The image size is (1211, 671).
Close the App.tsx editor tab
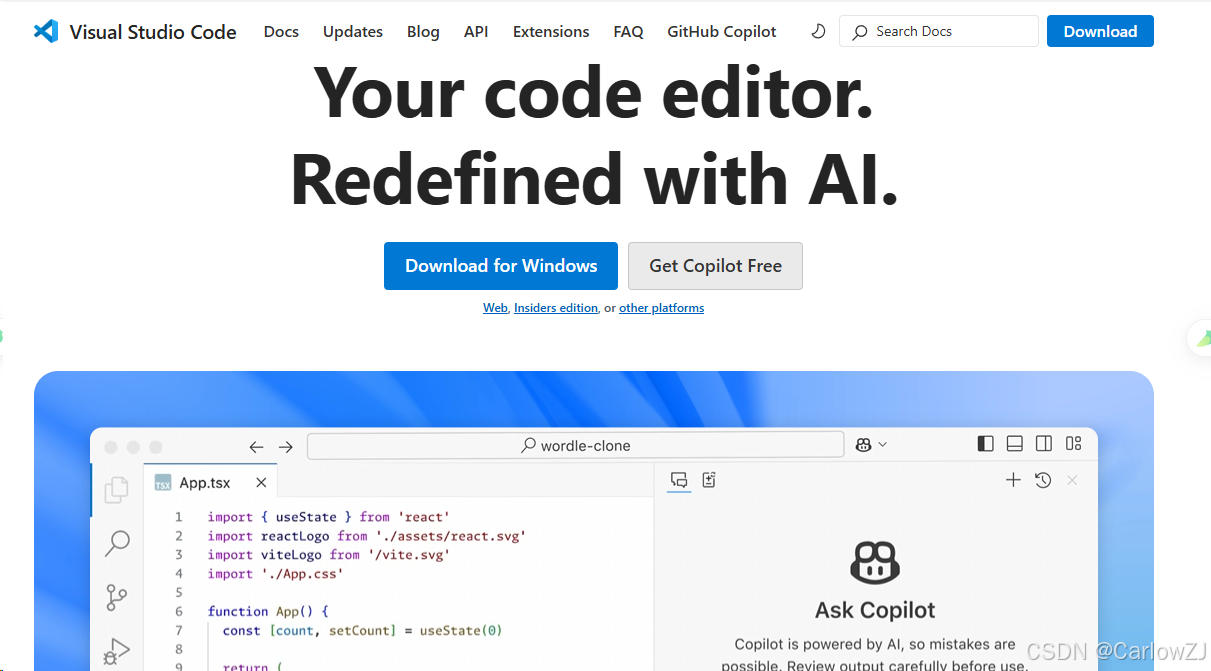261,483
